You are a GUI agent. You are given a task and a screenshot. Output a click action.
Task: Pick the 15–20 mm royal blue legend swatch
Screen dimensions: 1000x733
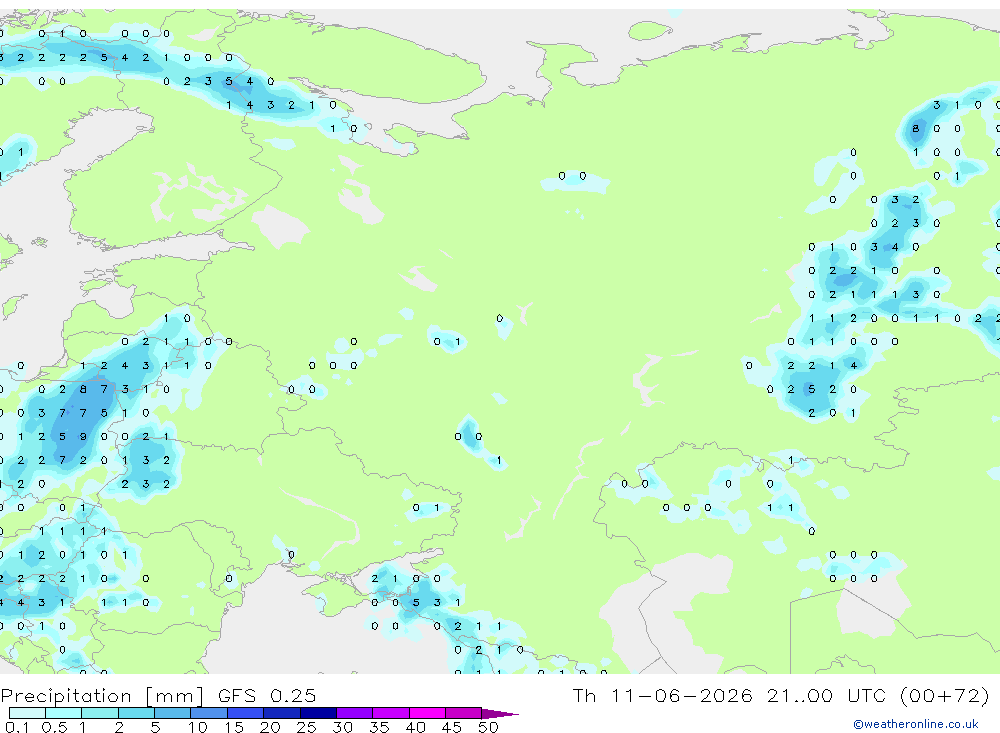[245, 713]
